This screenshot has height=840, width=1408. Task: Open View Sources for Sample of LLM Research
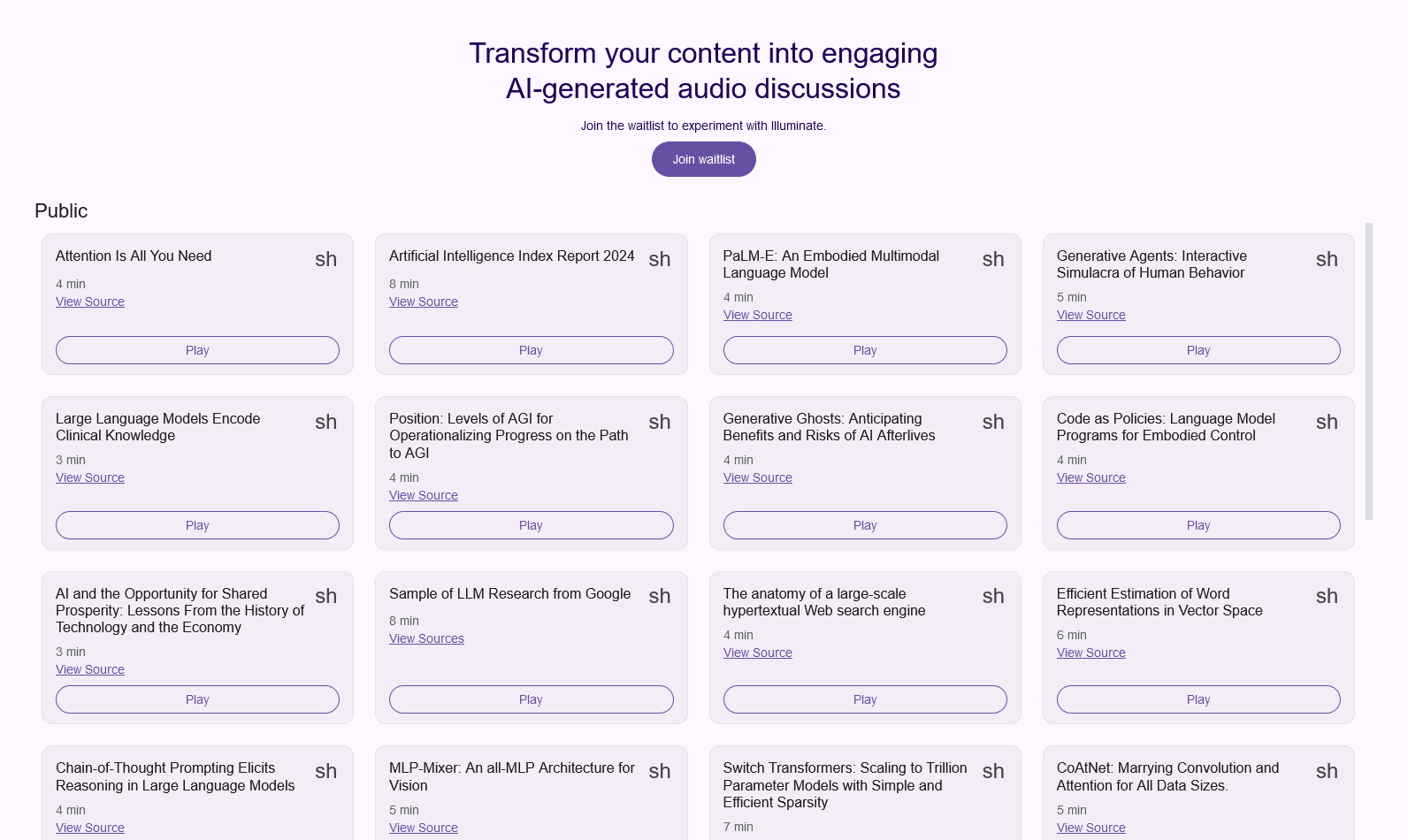[x=426, y=638]
